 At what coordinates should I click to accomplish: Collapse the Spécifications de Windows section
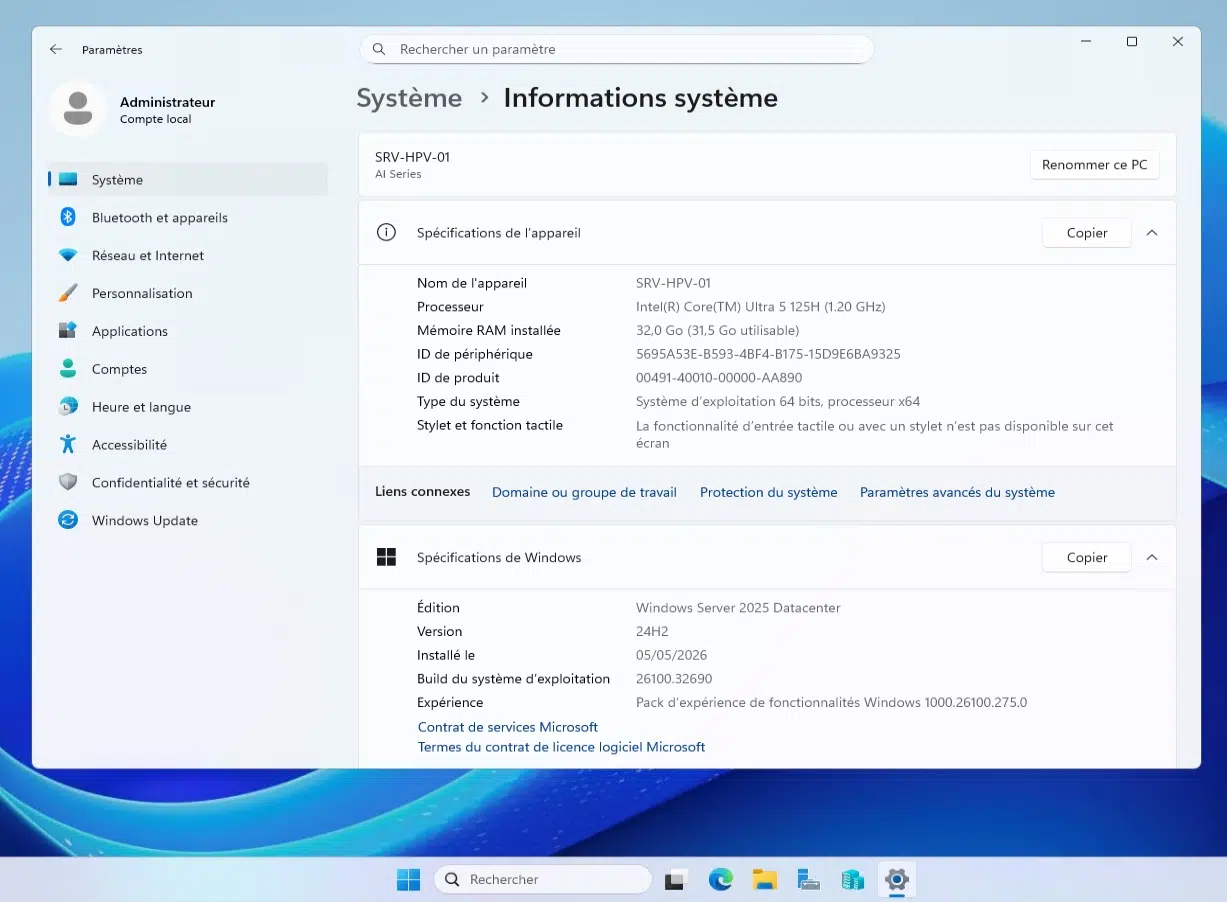[1152, 558]
